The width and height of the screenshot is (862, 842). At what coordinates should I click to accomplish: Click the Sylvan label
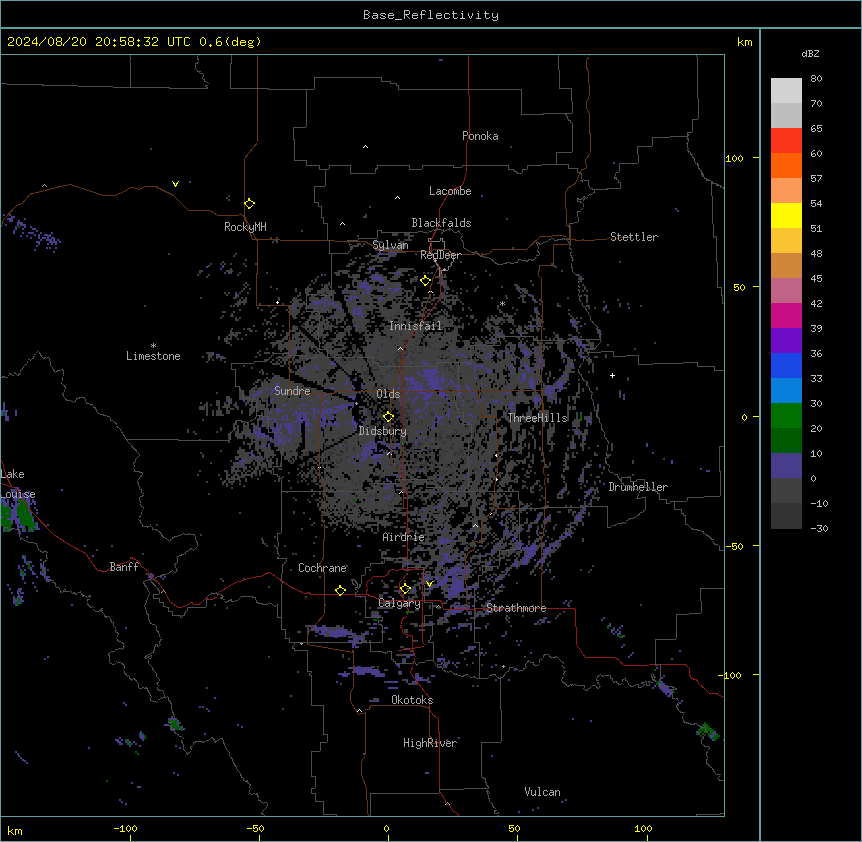click(x=390, y=245)
